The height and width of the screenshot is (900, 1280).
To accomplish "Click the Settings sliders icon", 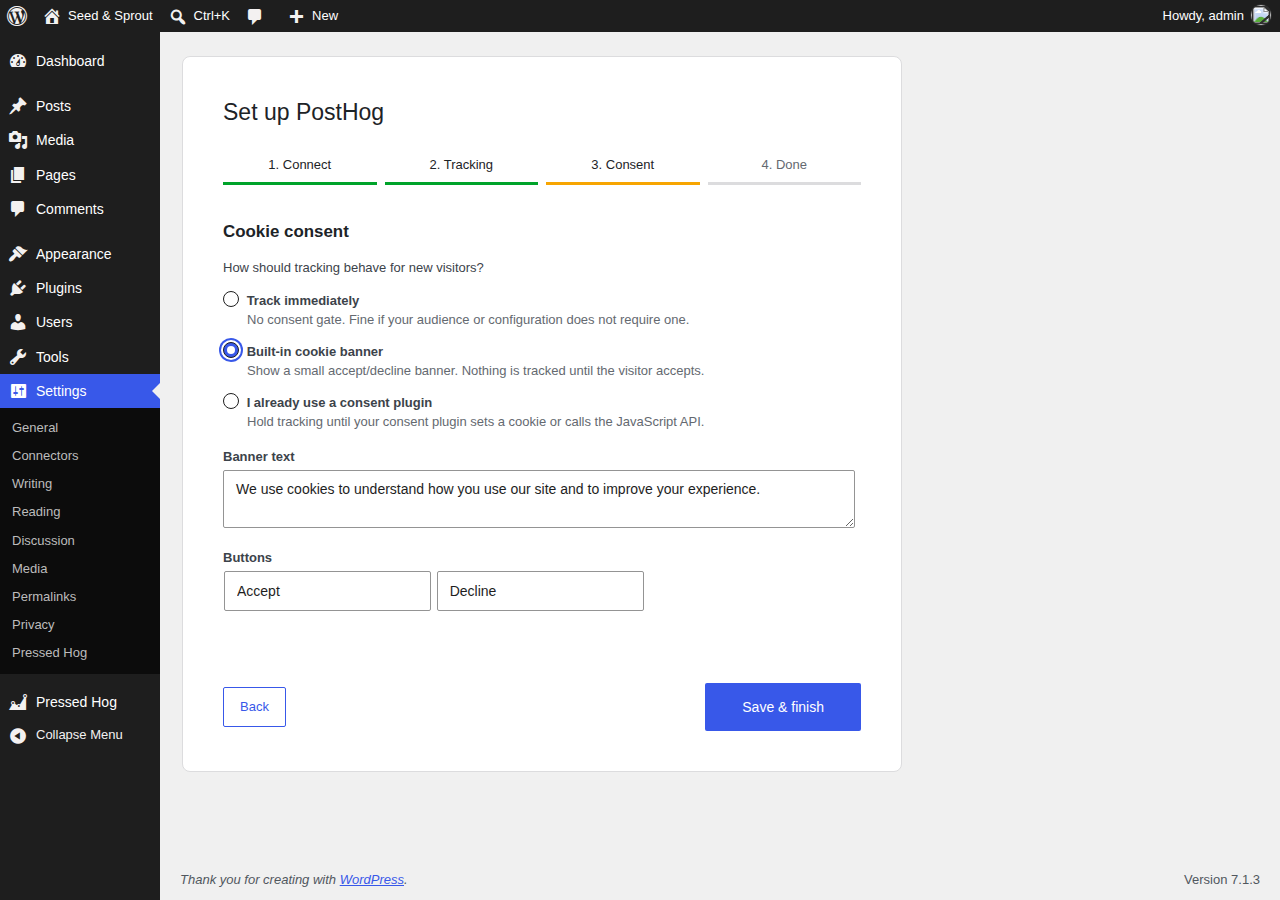I will click(18, 391).
